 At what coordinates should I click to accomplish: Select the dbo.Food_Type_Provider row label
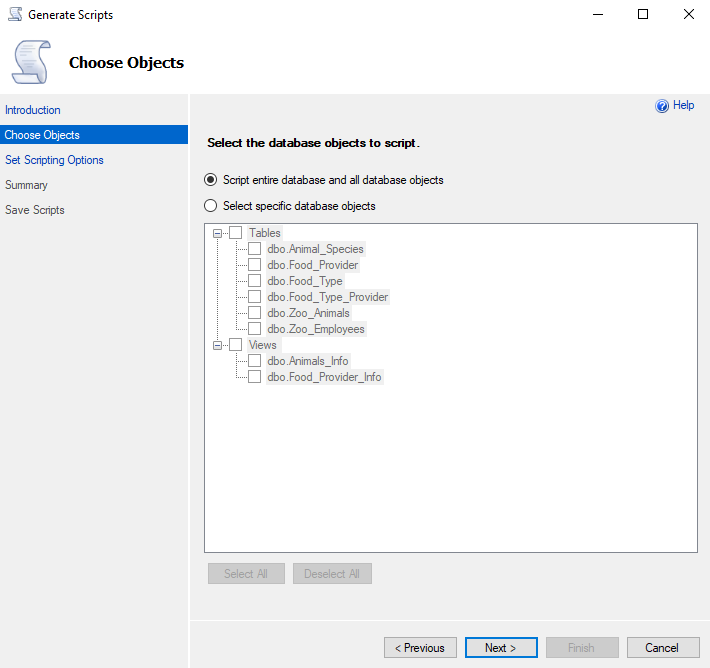pyautogui.click(x=328, y=297)
